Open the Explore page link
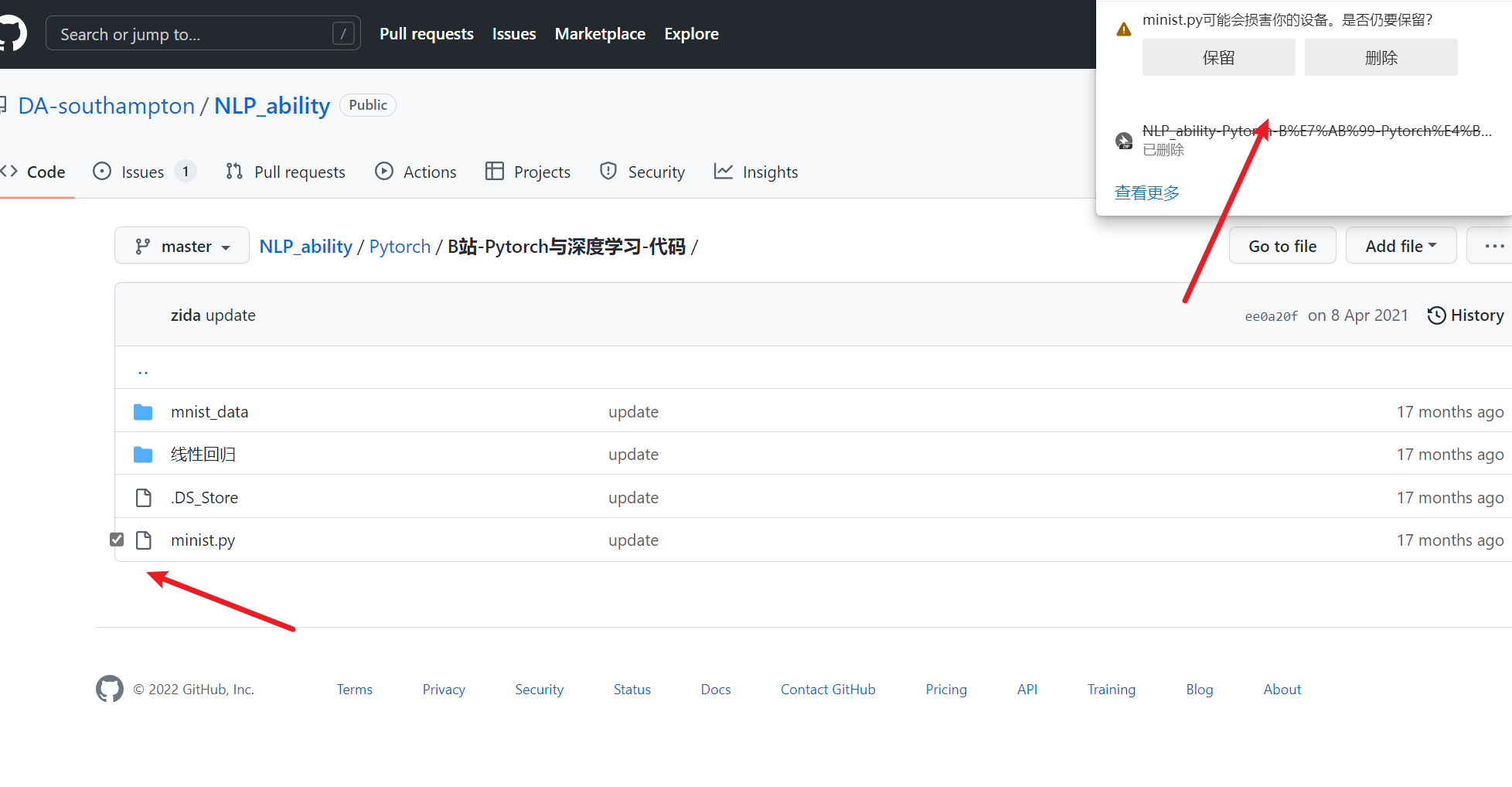Image resolution: width=1512 pixels, height=787 pixels. (691, 34)
